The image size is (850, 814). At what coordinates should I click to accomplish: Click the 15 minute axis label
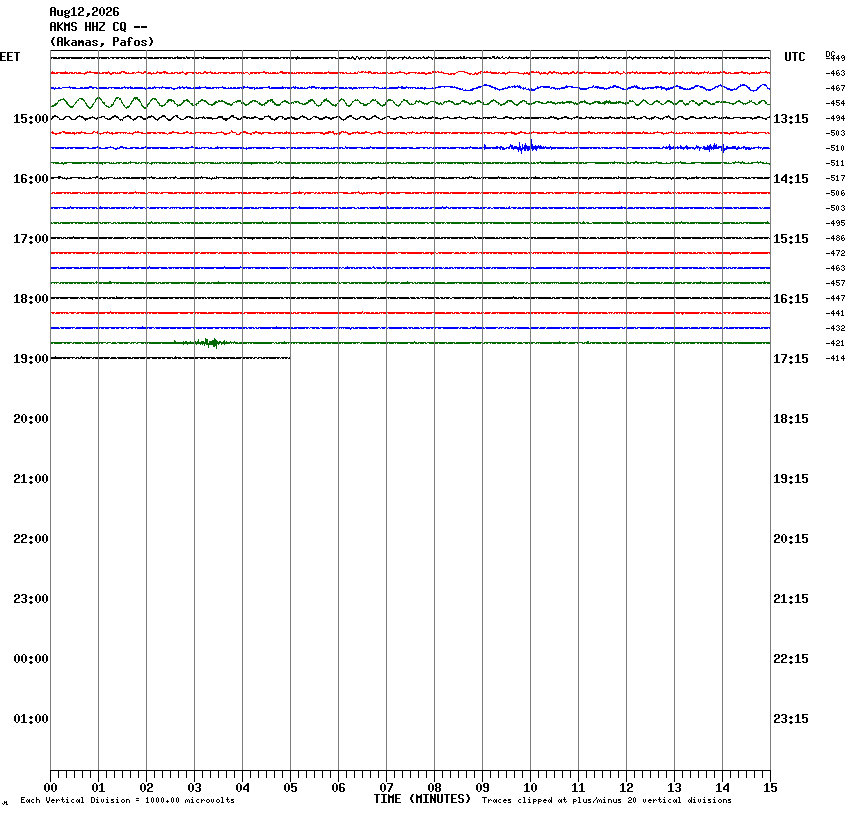tap(770, 789)
